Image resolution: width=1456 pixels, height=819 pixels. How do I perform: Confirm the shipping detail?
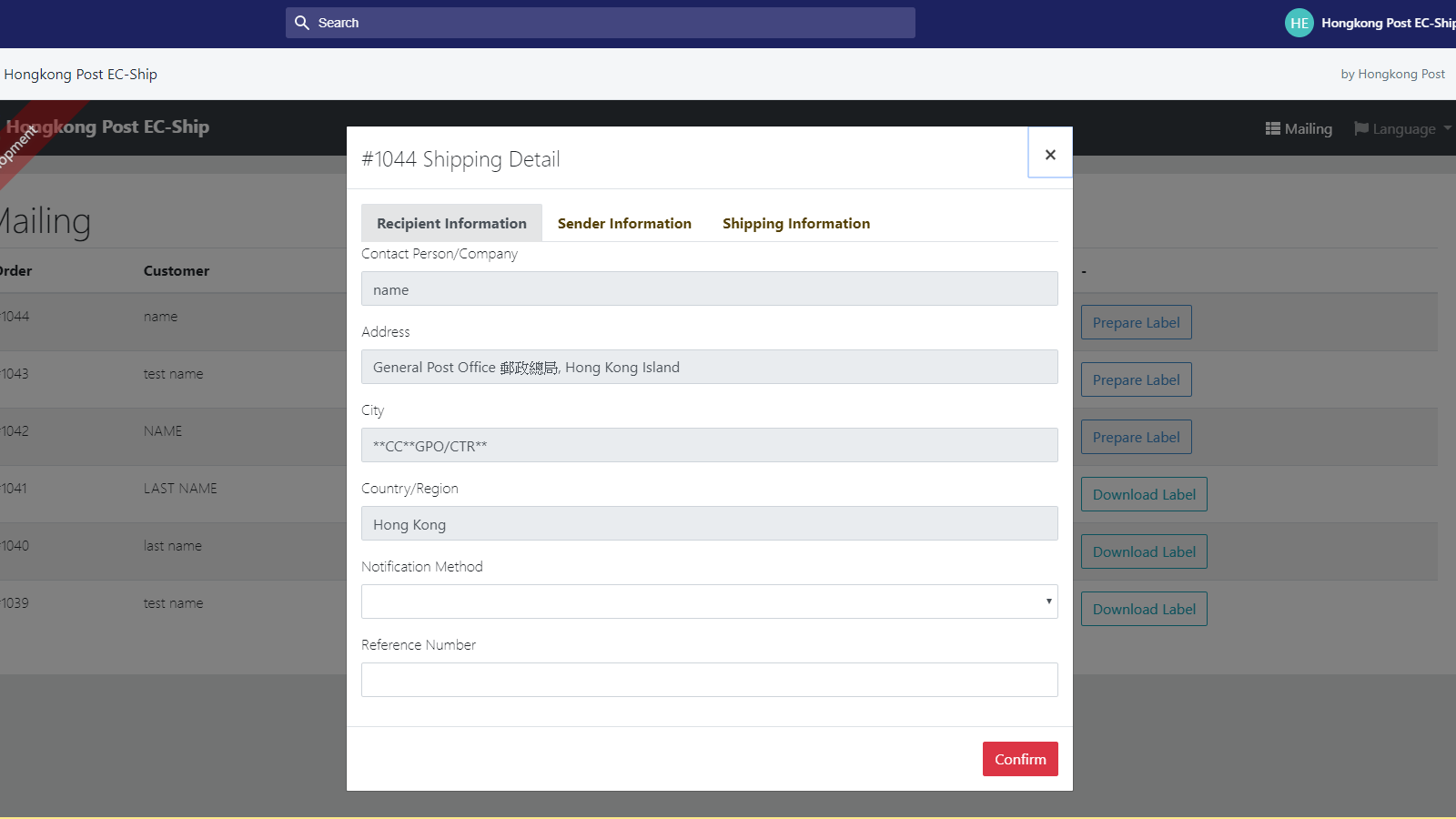[1020, 759]
